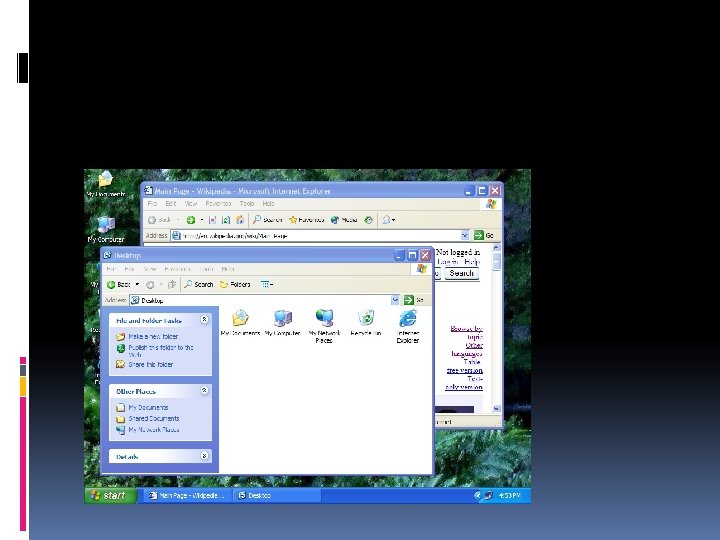Collapse the Other Places panel
720x540 pixels.
point(205,390)
